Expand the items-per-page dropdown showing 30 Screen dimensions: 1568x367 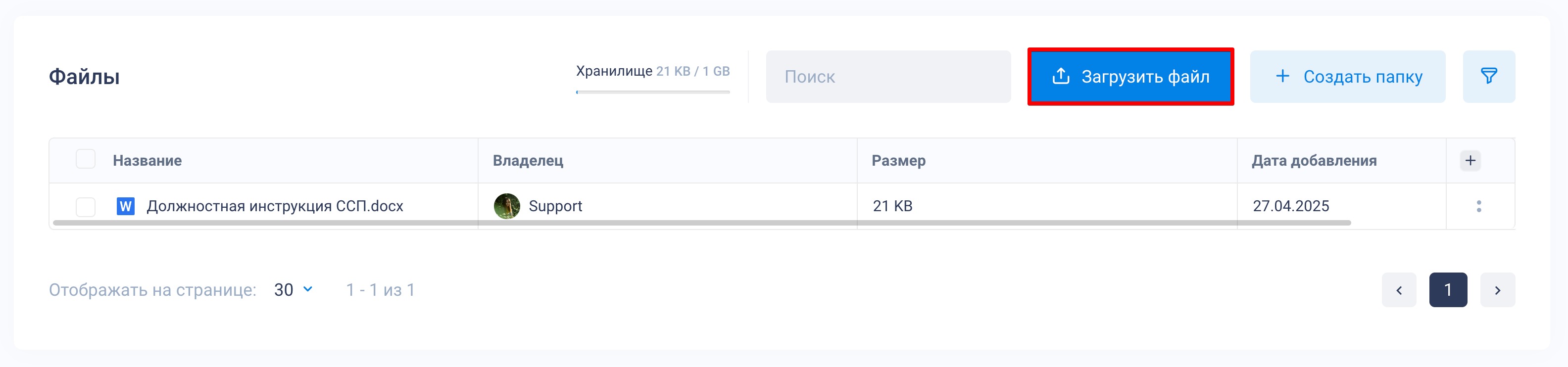pos(294,290)
